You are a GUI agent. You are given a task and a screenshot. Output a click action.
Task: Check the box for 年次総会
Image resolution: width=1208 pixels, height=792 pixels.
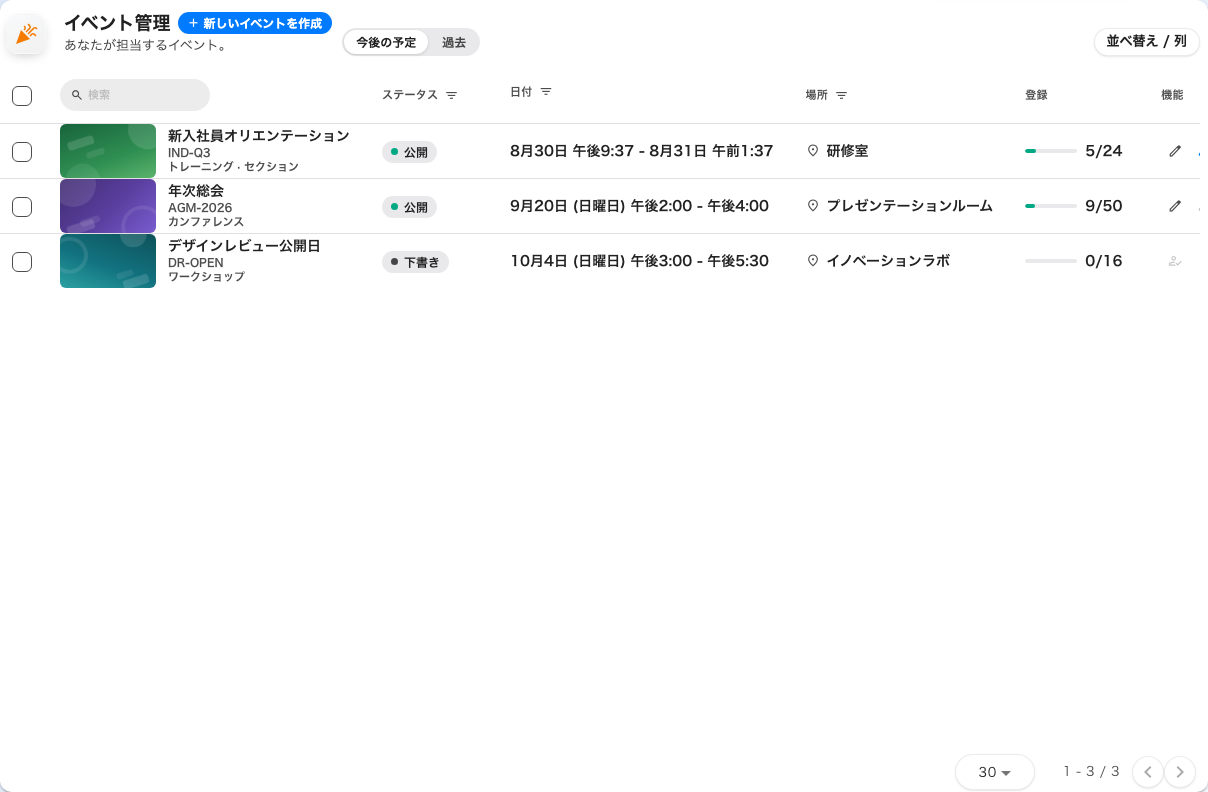tap(22, 207)
